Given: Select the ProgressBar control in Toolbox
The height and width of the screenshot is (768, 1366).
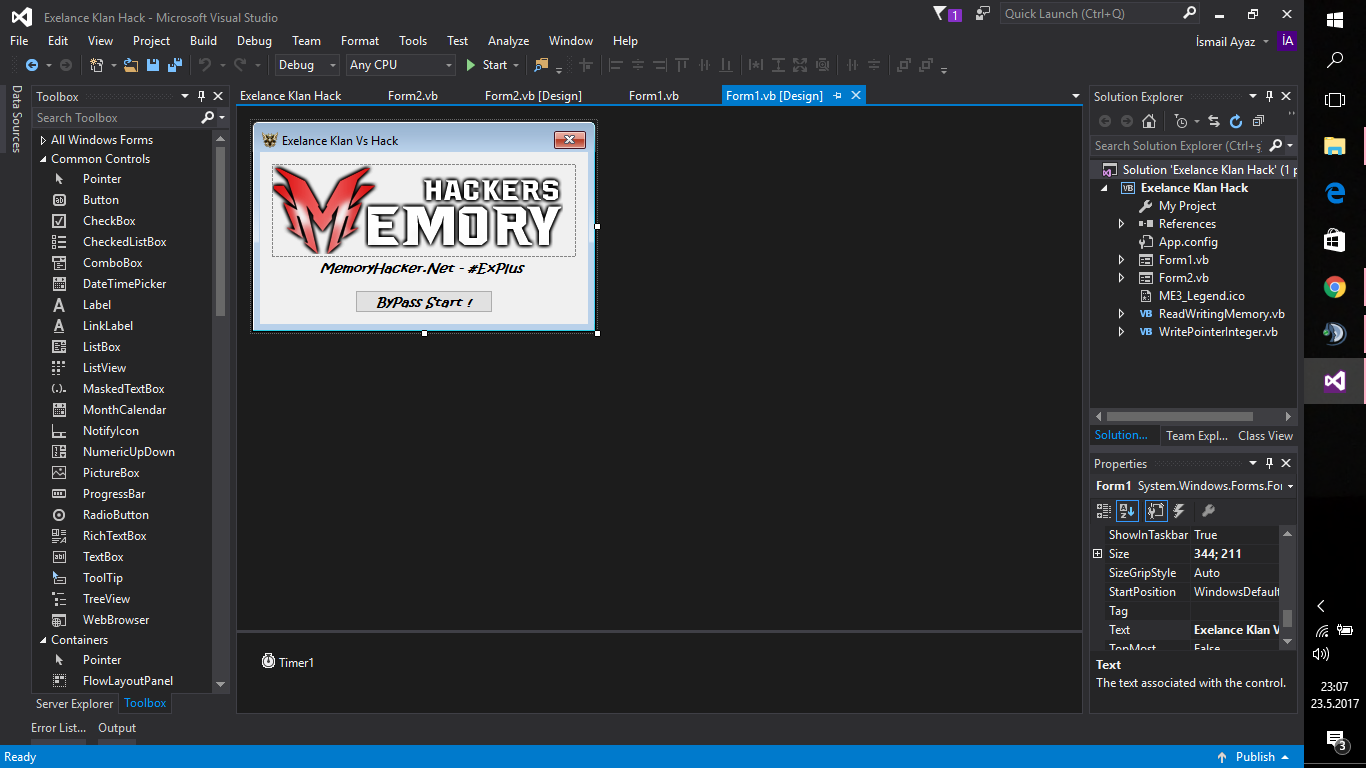Looking at the screenshot, I should click(x=113, y=494).
